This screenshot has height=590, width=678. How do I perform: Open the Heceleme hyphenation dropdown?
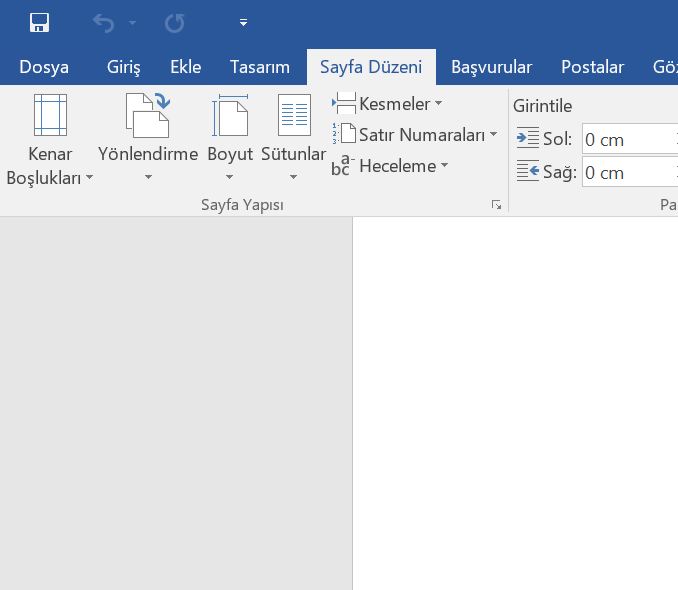click(x=392, y=166)
